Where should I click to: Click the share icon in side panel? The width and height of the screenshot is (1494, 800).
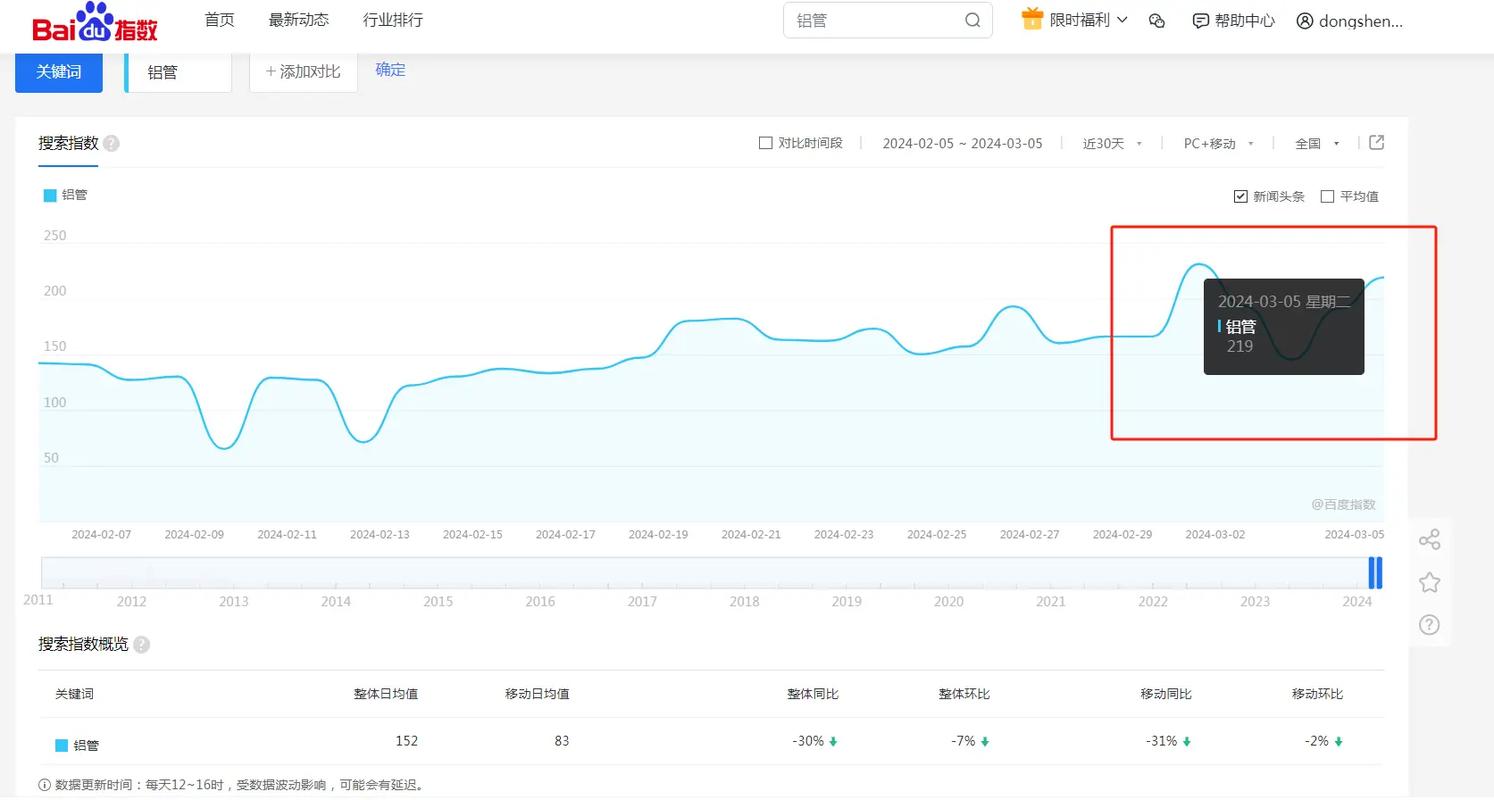click(x=1429, y=540)
